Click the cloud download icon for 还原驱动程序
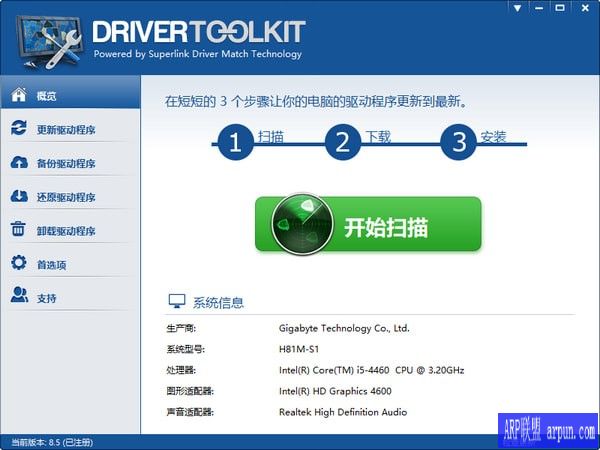Image resolution: width=600 pixels, height=450 pixels. (x=19, y=196)
